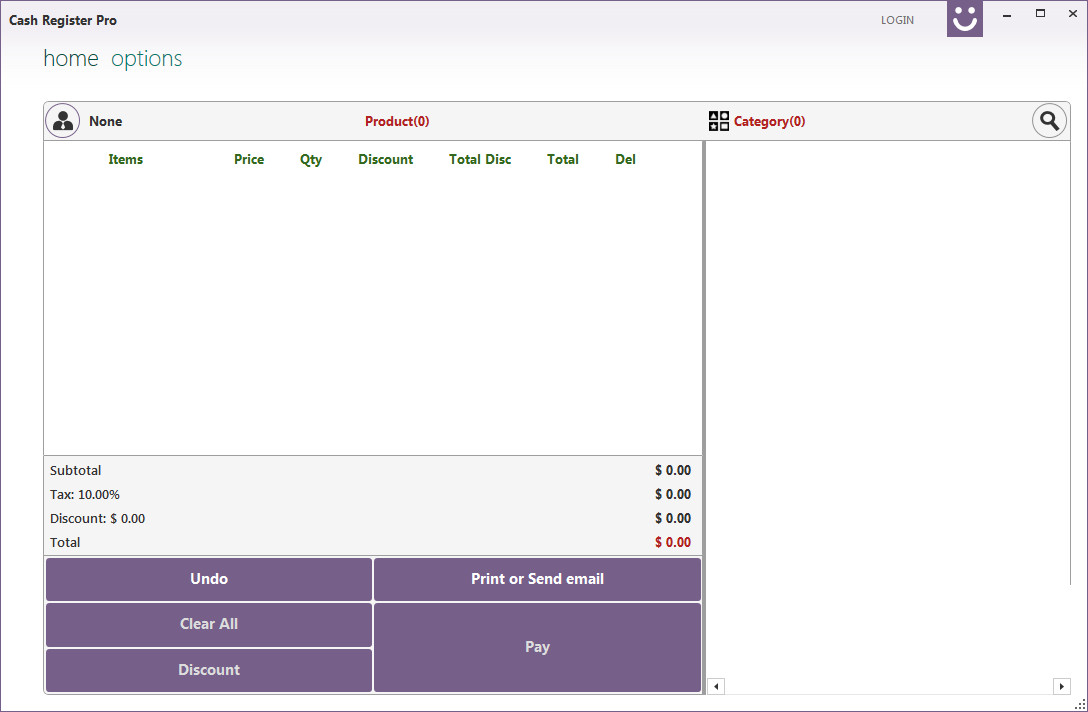1088x712 pixels.
Task: Click the right arrow of the bottom scrollbar
Action: 1061,686
